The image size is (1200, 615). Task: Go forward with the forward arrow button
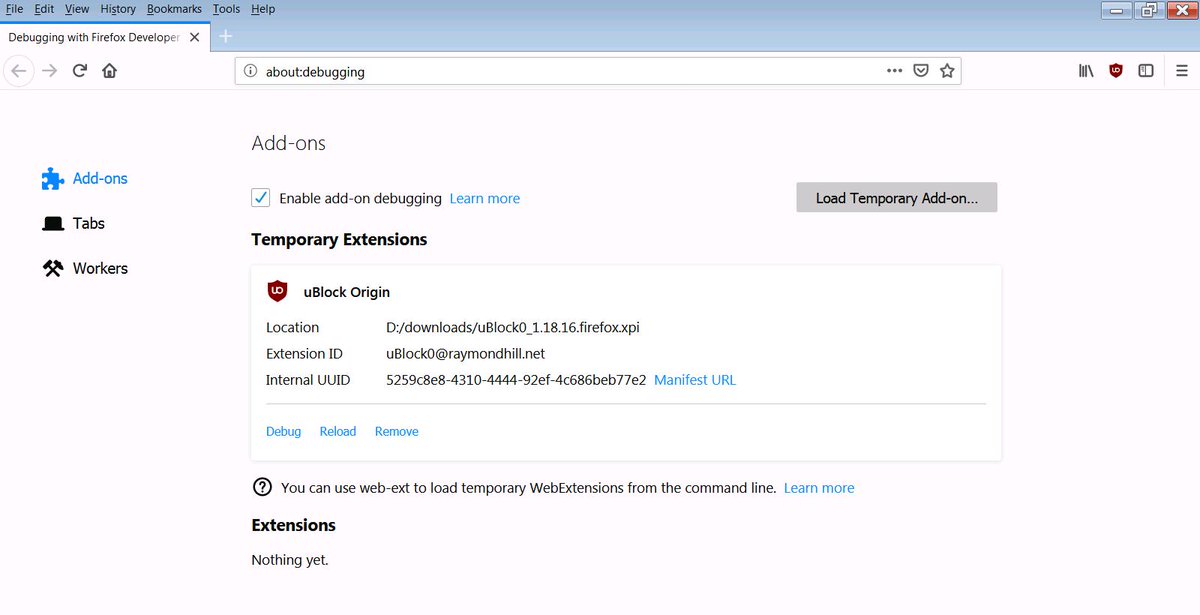(x=50, y=71)
